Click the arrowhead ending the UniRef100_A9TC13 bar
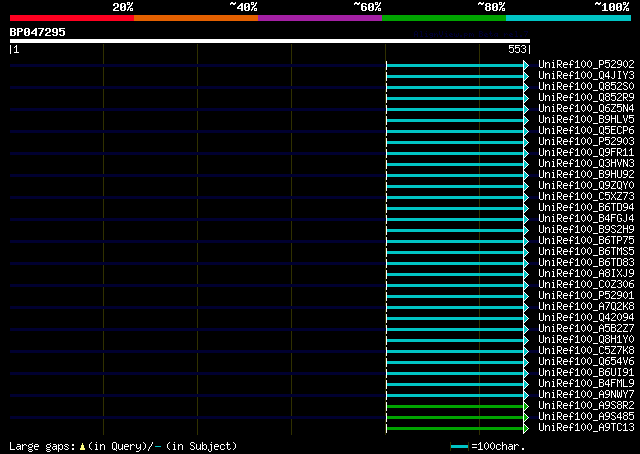Viewport: 640px width, 454px height. coord(526,429)
